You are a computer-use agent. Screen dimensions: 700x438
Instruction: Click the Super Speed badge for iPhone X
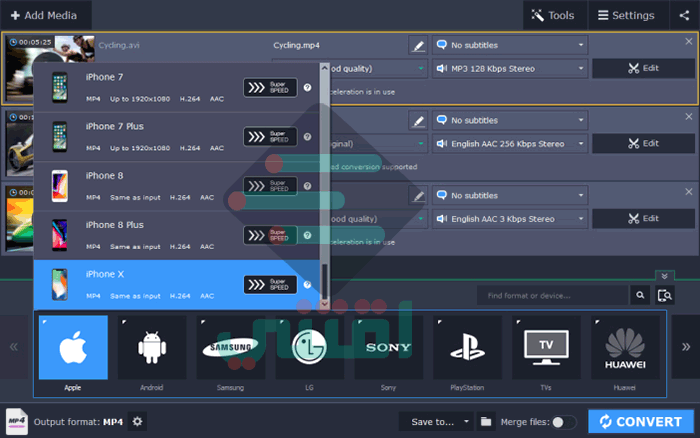[270, 284]
